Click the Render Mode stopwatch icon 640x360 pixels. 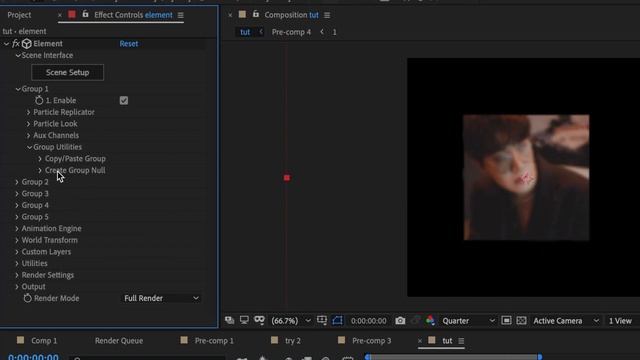coord(27,298)
